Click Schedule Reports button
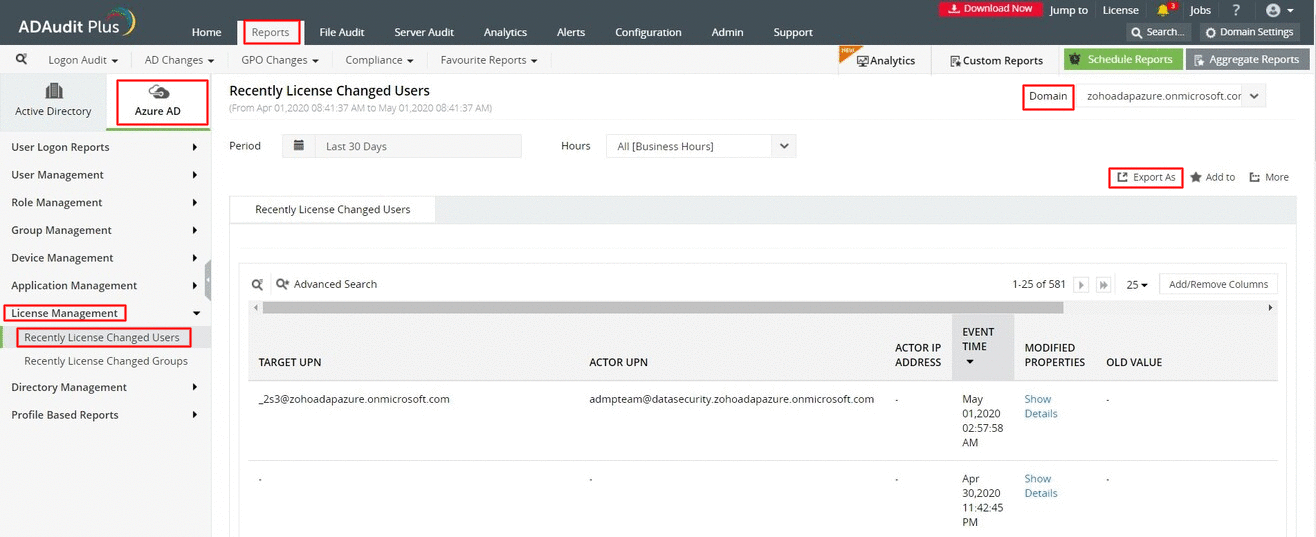 [1122, 60]
